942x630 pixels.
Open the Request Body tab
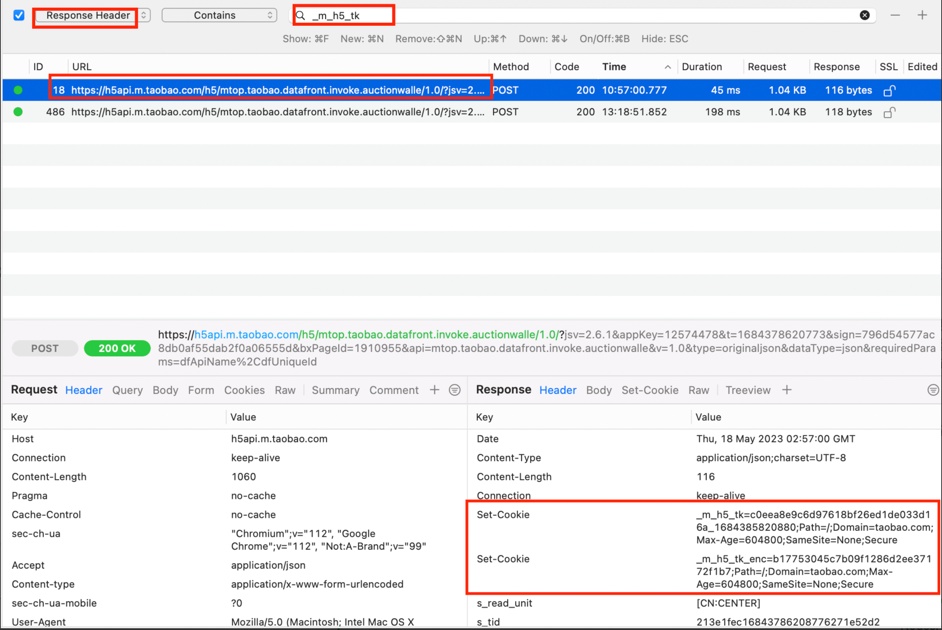(165, 390)
